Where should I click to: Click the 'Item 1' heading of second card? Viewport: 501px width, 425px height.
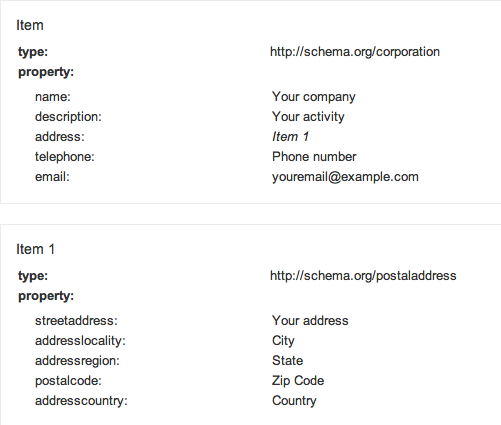pos(35,249)
